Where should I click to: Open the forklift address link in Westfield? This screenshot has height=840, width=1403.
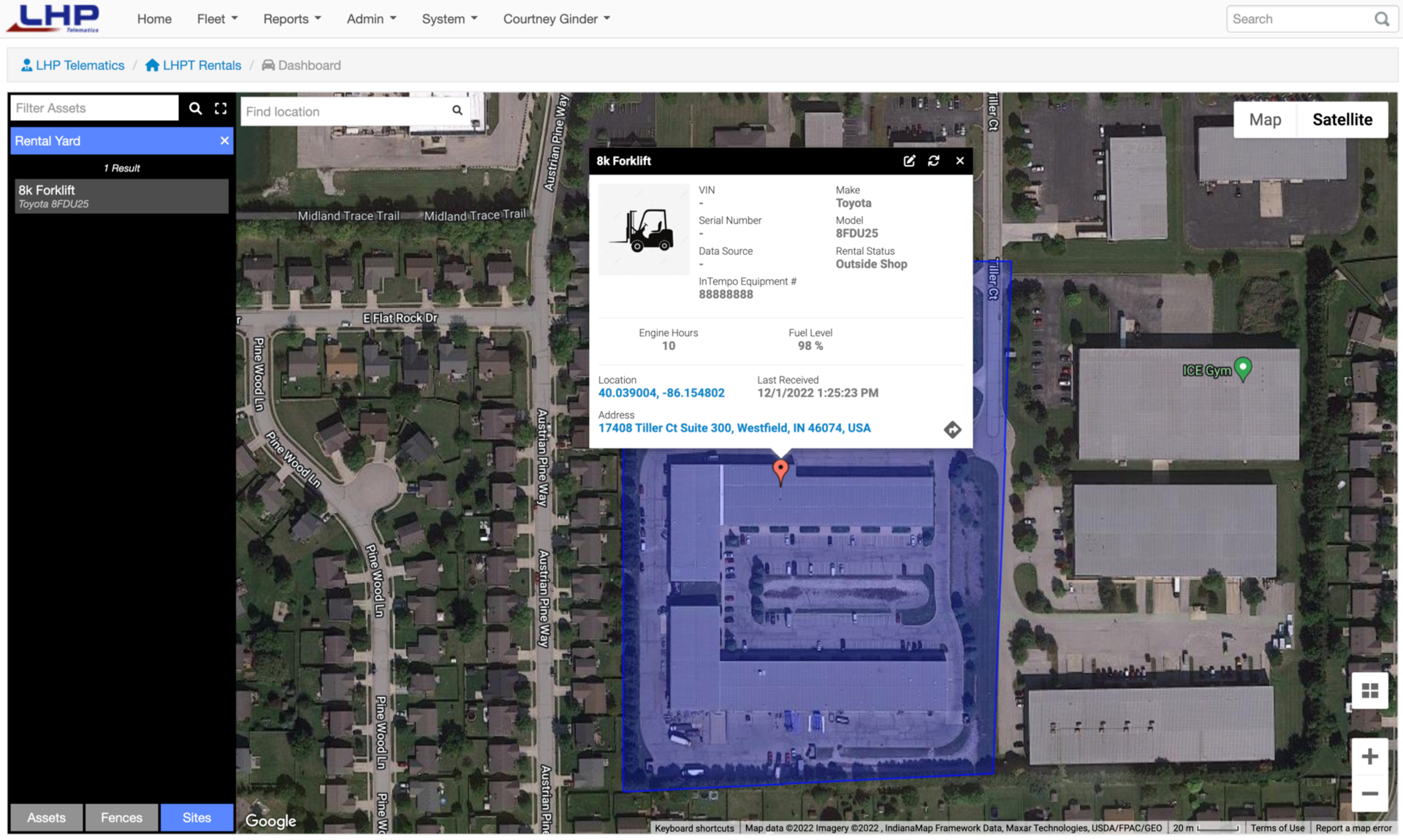[x=734, y=428]
